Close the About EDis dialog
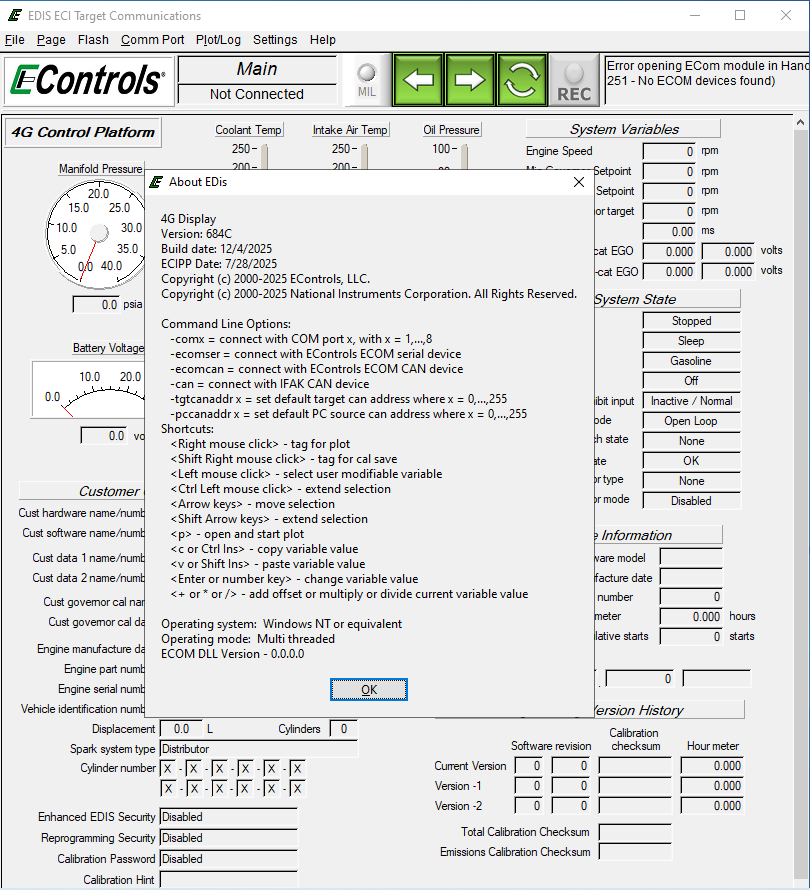The image size is (810, 890). pos(578,182)
